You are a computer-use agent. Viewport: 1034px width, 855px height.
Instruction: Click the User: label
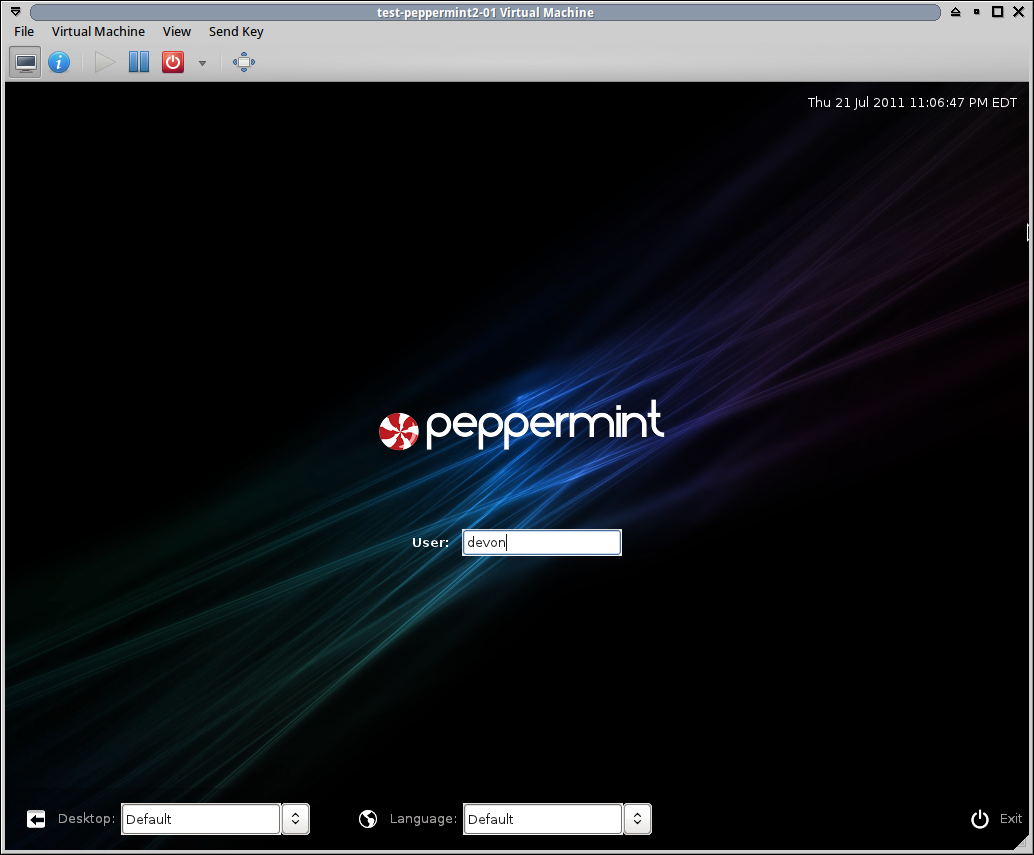[430, 543]
